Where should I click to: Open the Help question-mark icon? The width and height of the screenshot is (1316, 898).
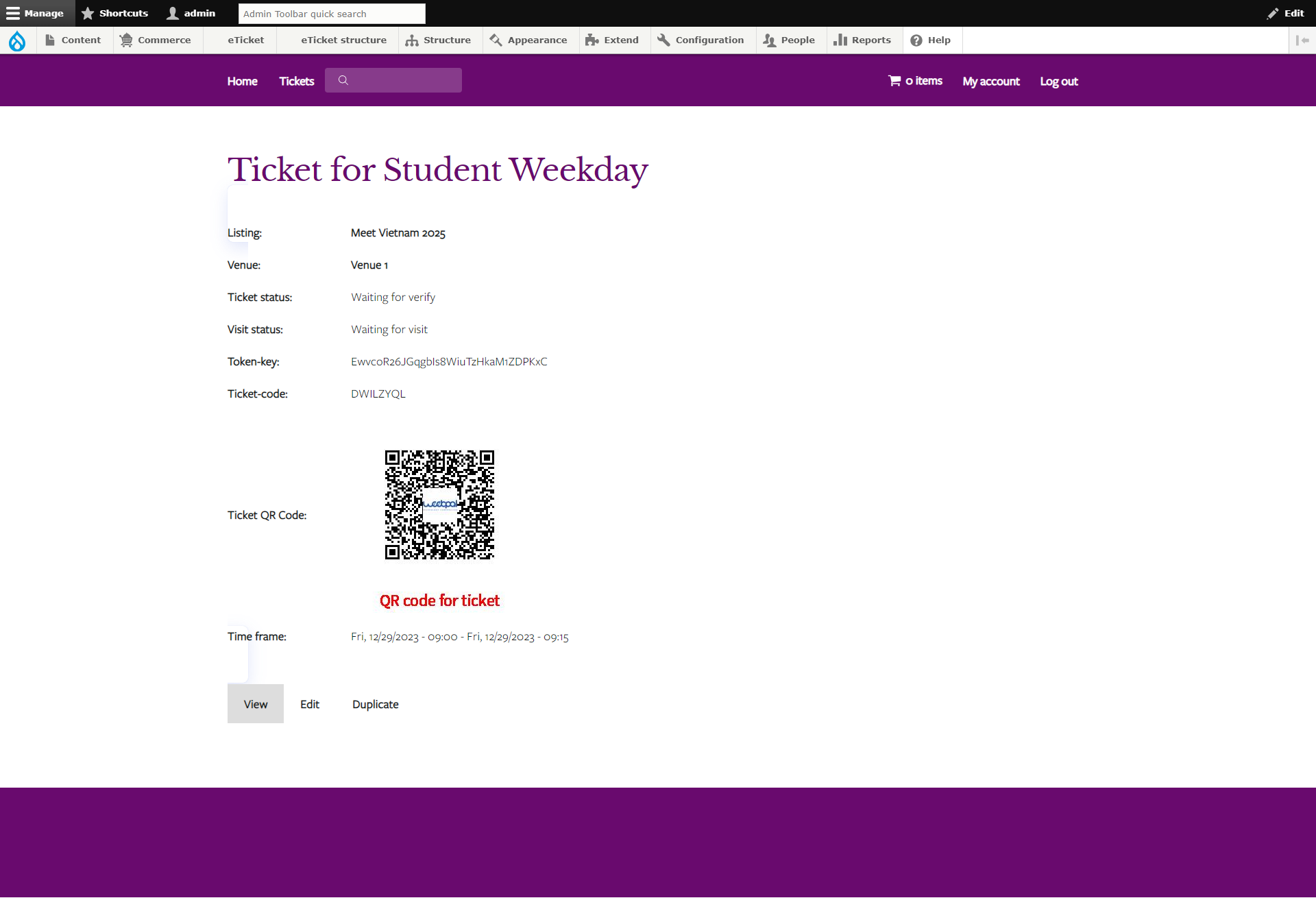(916, 40)
